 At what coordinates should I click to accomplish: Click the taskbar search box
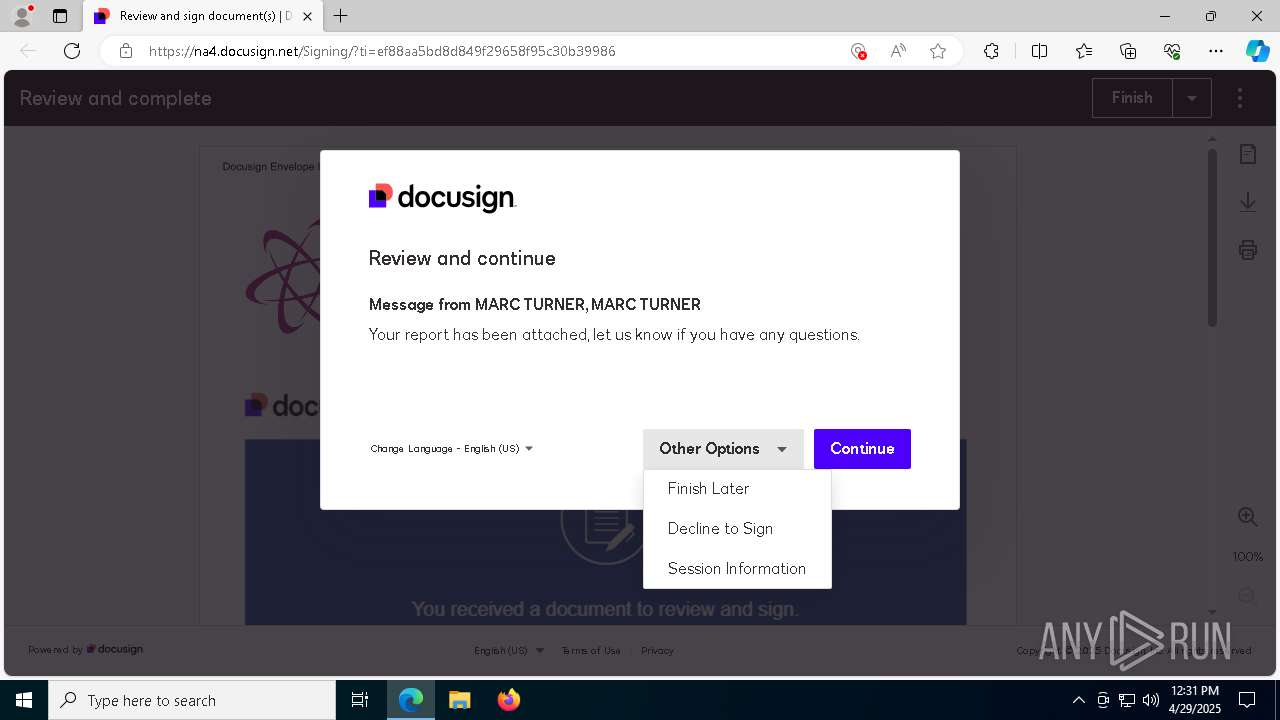tap(192, 700)
